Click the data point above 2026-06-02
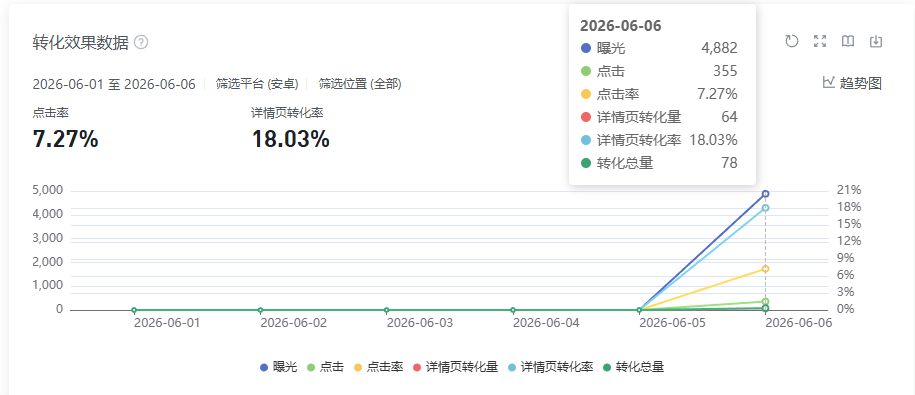 (x=260, y=310)
